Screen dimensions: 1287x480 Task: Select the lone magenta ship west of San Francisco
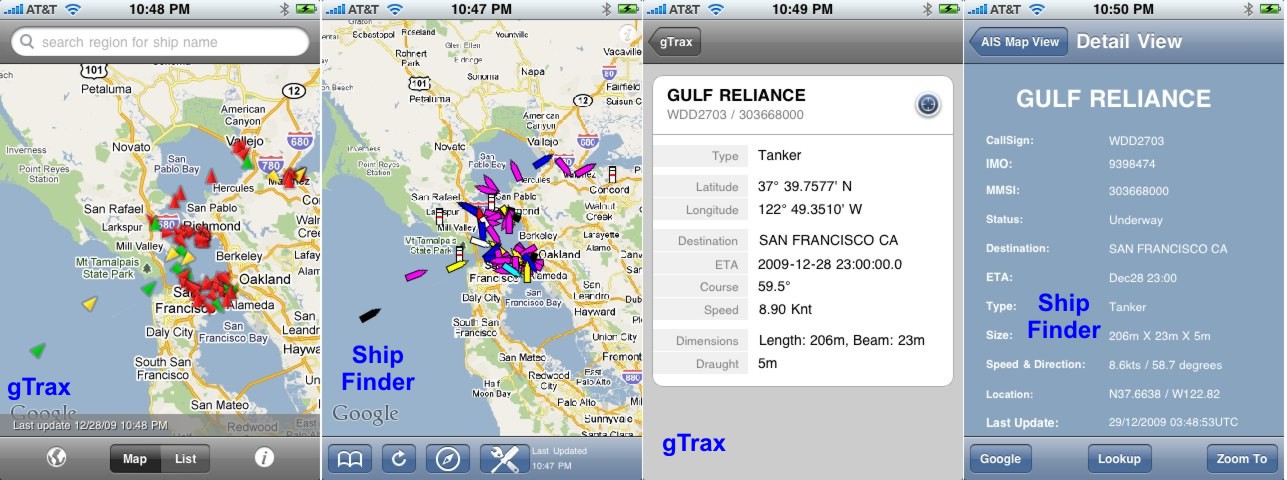(416, 273)
